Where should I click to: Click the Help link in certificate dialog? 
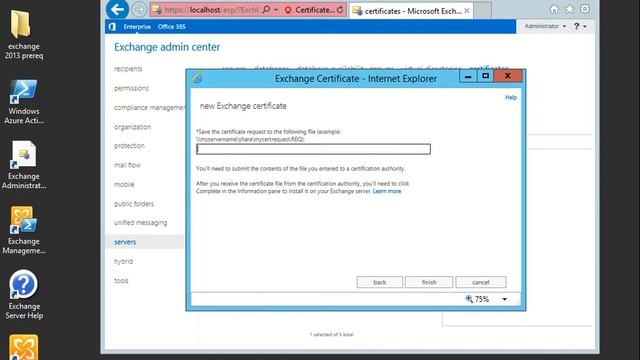click(511, 97)
